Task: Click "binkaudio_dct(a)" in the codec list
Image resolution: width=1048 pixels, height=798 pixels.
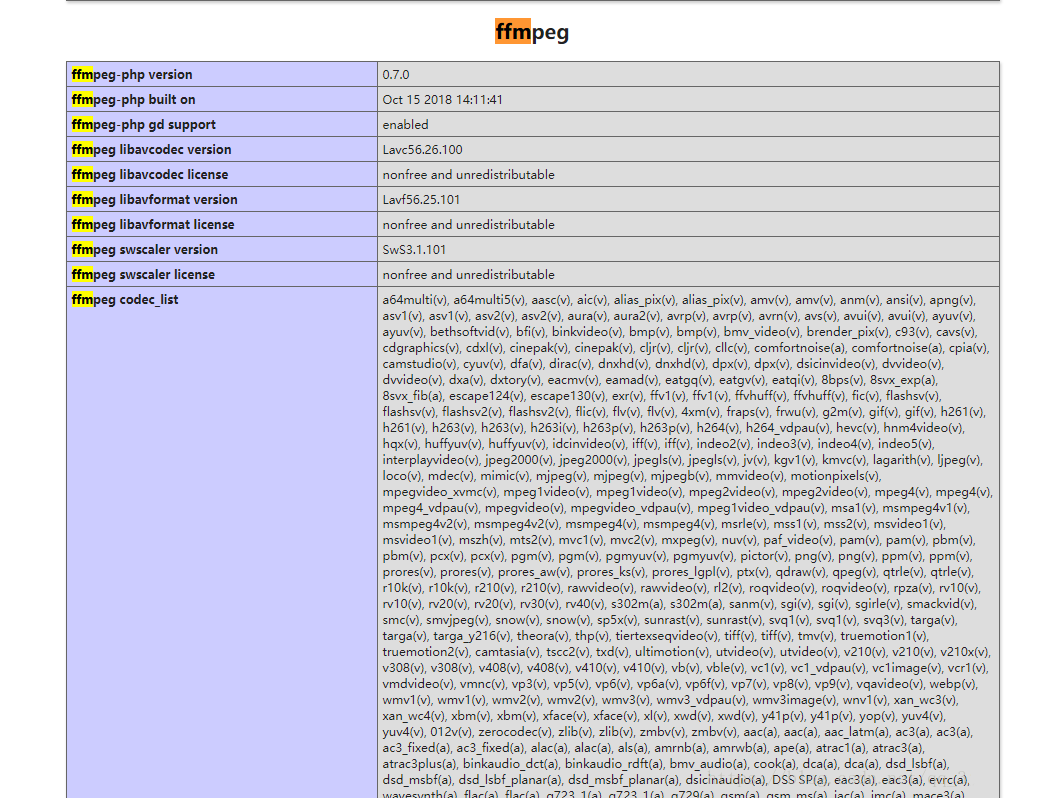Action: (511, 765)
